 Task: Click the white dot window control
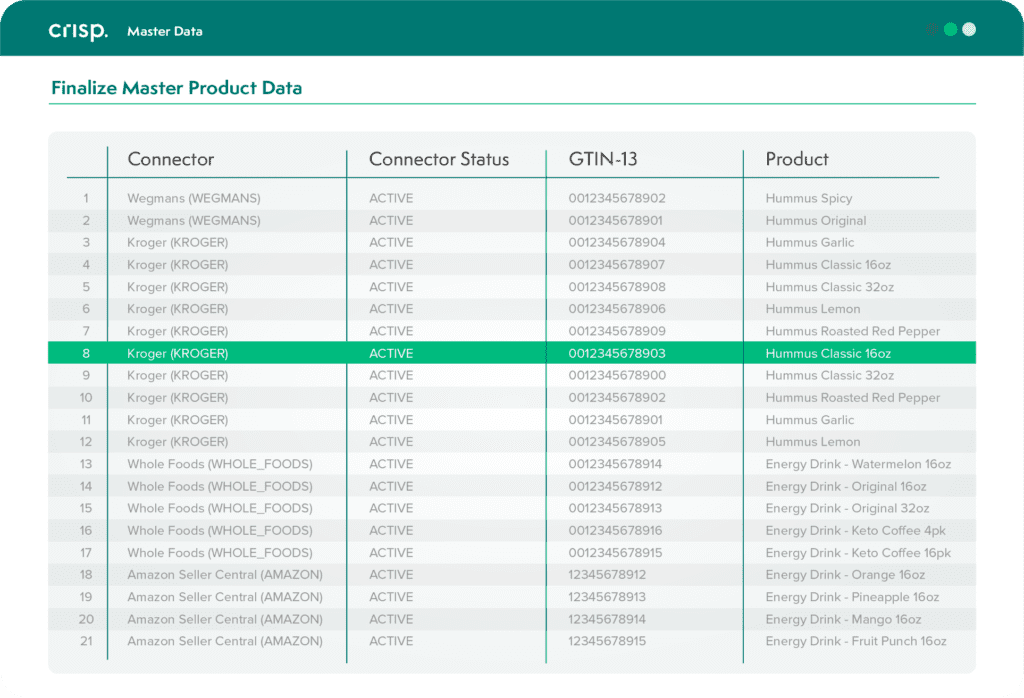969,29
